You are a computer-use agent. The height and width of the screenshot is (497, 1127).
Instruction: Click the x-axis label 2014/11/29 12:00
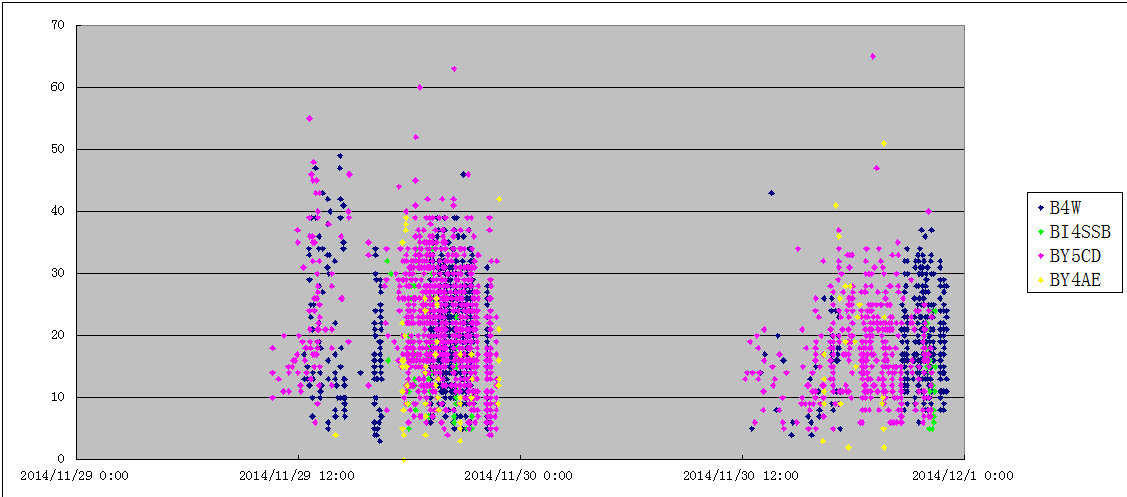click(x=296, y=475)
